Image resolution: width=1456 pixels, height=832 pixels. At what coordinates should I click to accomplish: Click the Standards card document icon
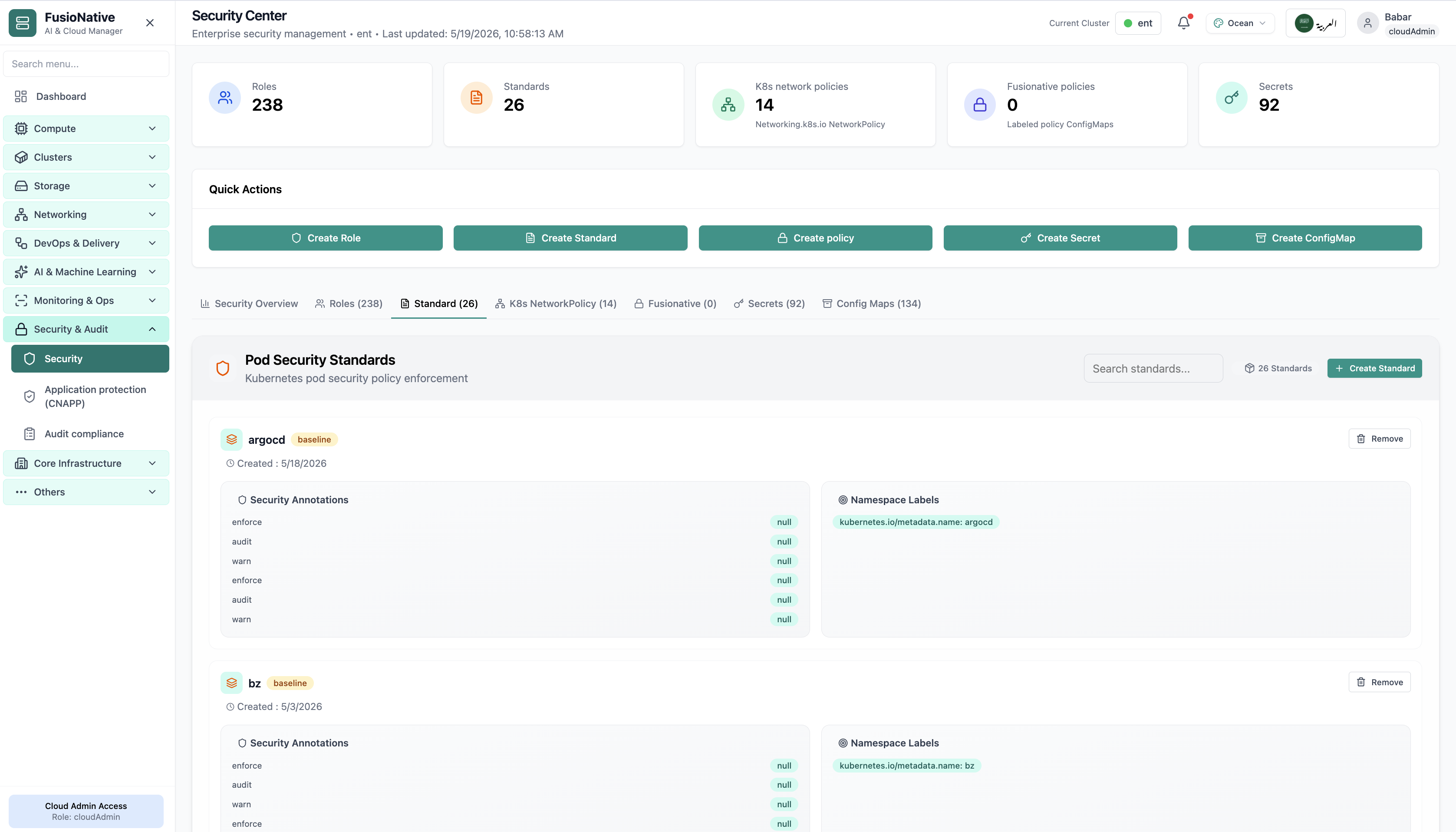coord(476,98)
